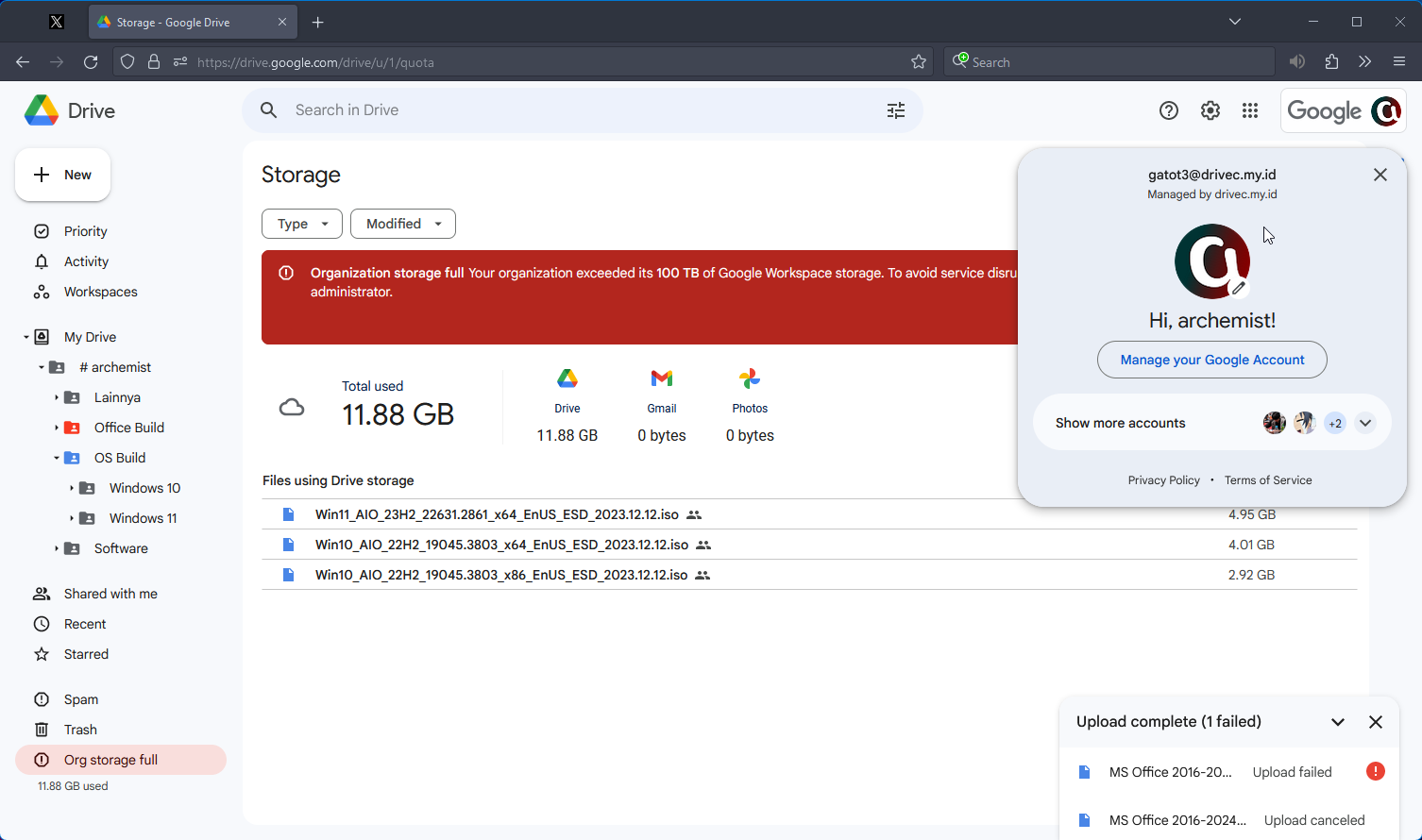Click Manage your Google Account
This screenshot has width=1422, height=840.
click(x=1212, y=360)
